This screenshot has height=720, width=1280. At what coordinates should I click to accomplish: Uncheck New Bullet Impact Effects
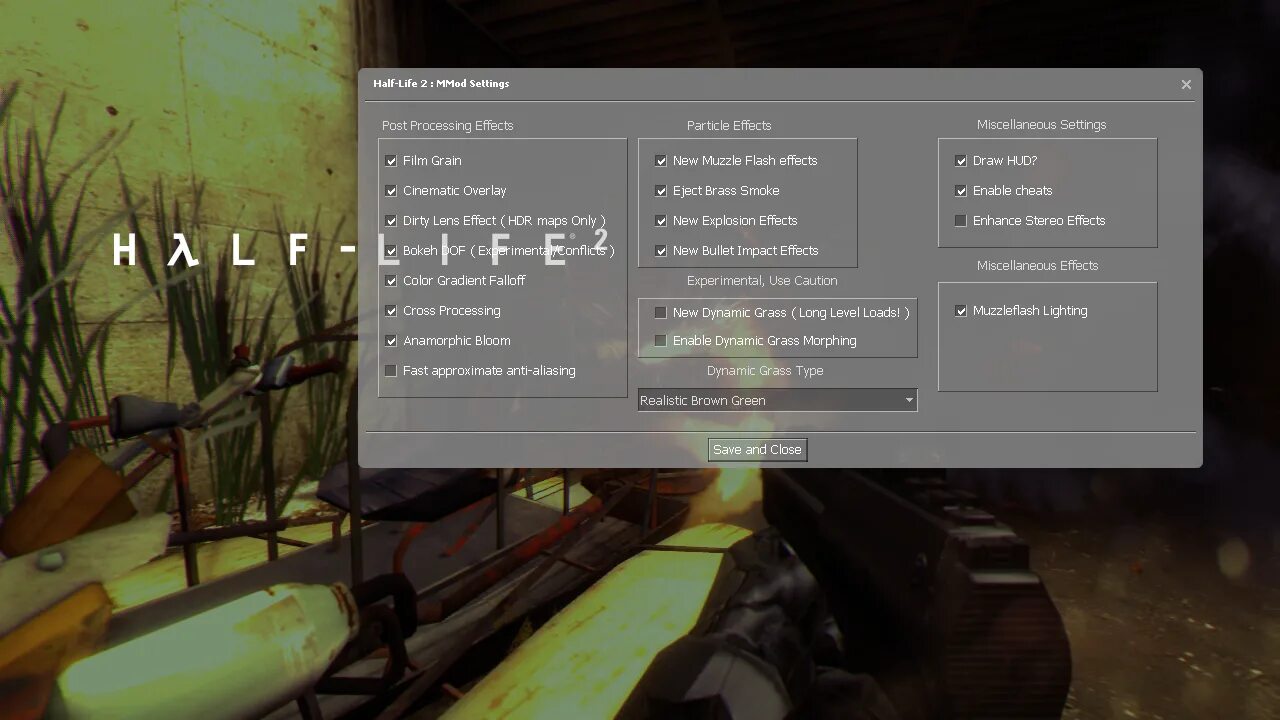point(661,251)
